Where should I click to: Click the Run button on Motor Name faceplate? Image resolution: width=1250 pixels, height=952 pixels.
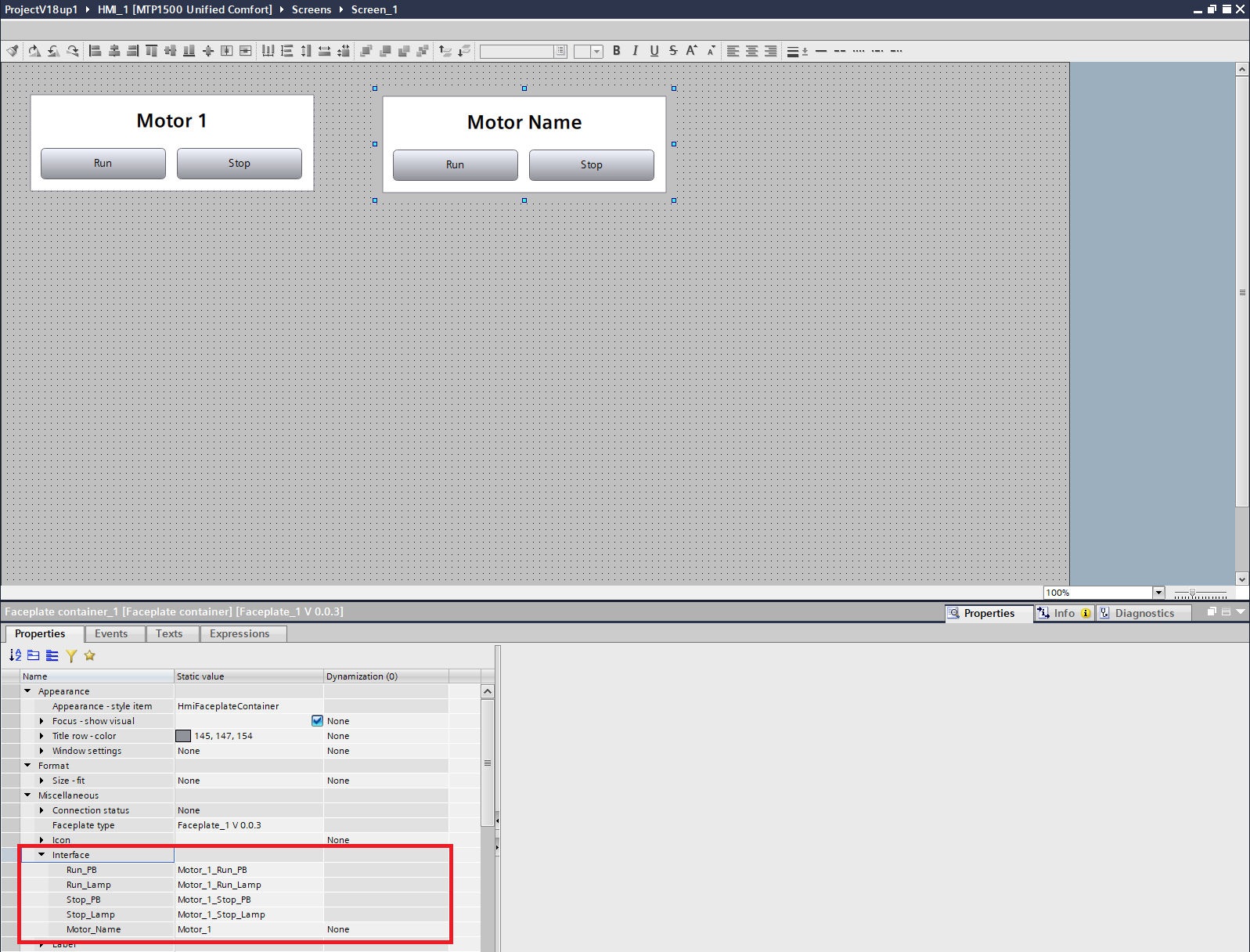pos(456,165)
